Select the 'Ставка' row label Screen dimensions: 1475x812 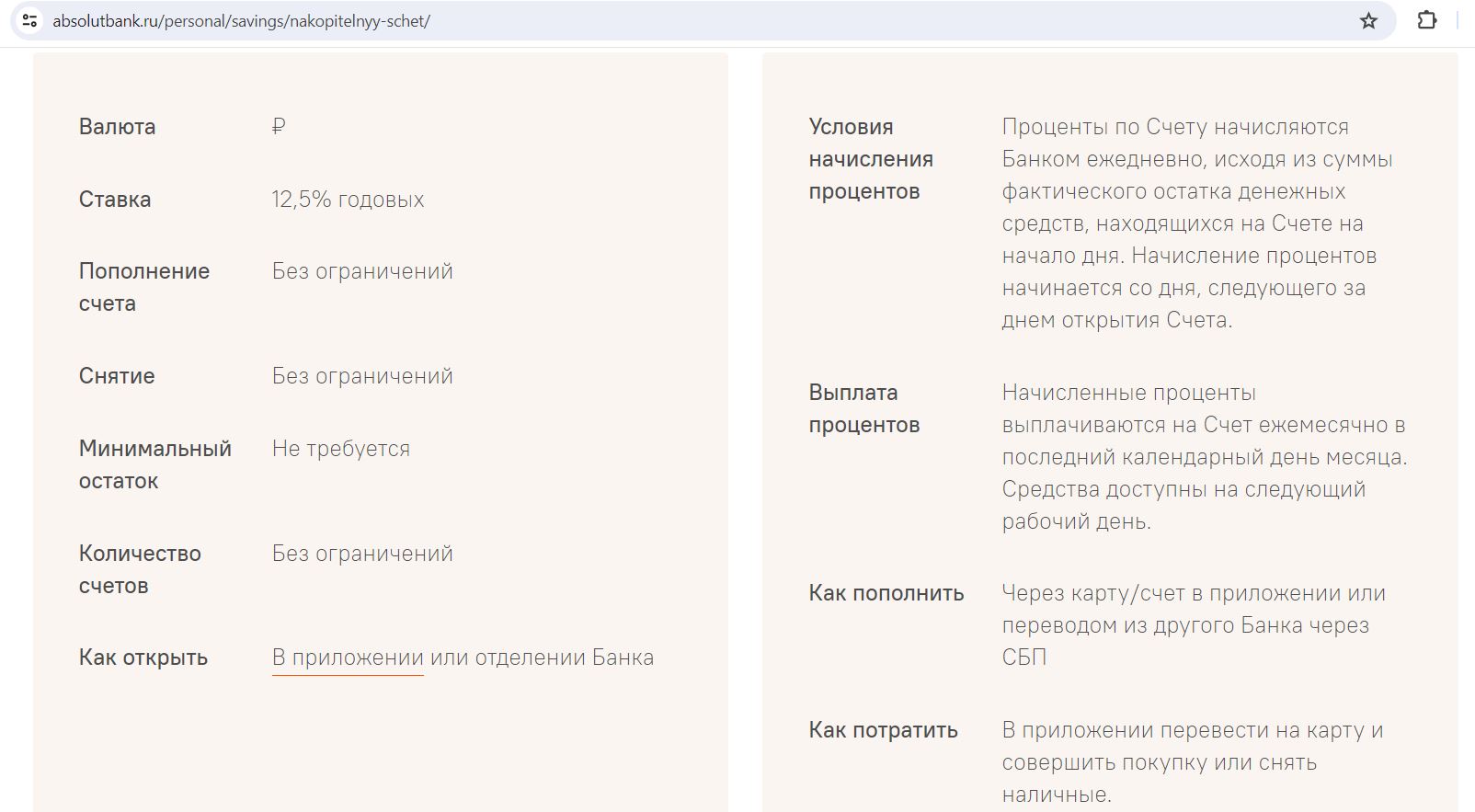tap(115, 200)
